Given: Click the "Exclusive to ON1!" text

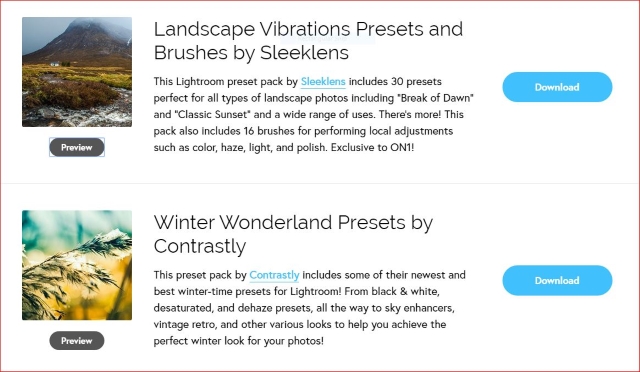Looking at the screenshot, I should [x=372, y=147].
